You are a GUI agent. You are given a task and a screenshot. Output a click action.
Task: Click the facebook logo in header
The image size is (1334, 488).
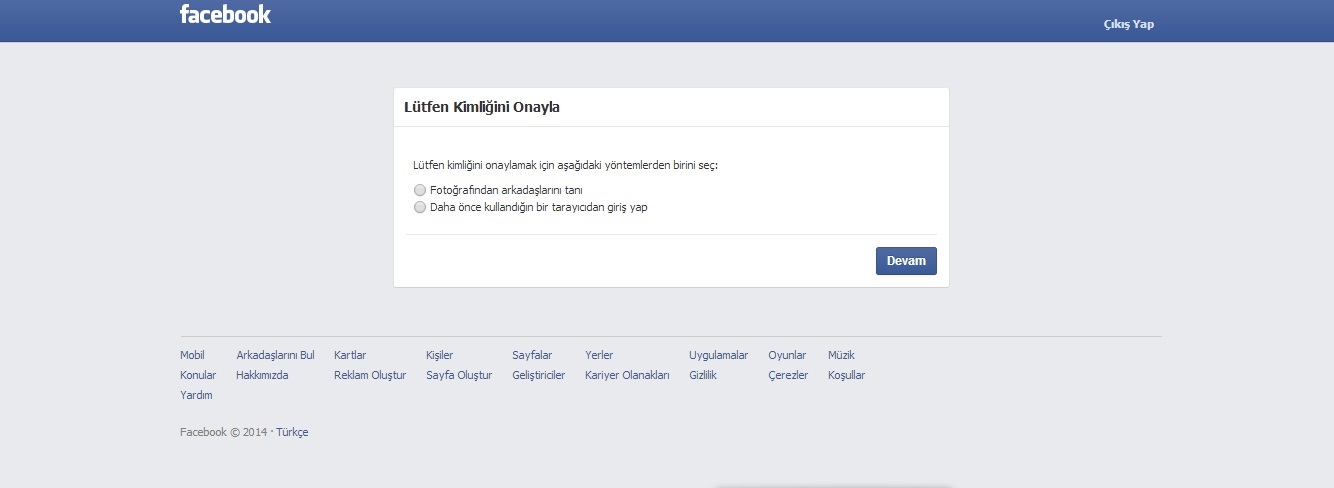(x=225, y=14)
